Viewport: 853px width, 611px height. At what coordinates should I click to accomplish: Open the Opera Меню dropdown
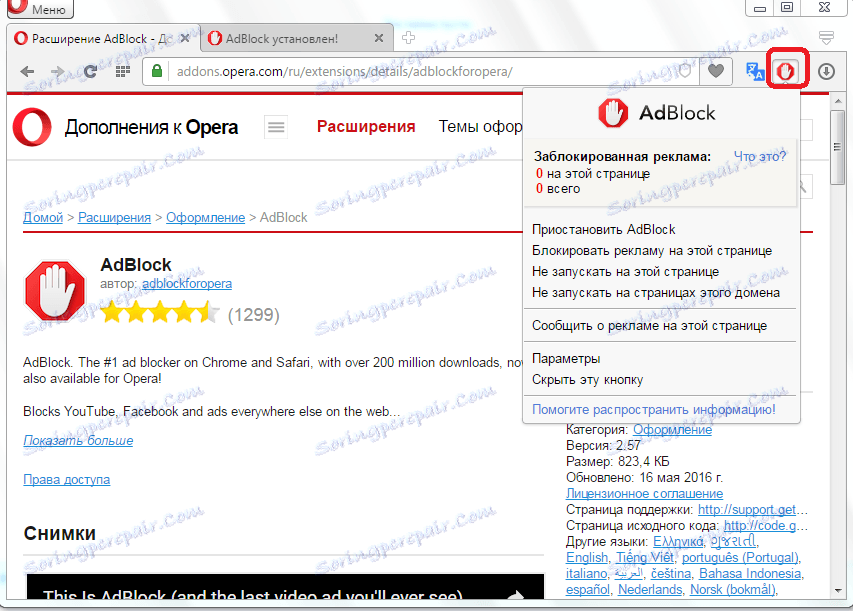tap(39, 9)
